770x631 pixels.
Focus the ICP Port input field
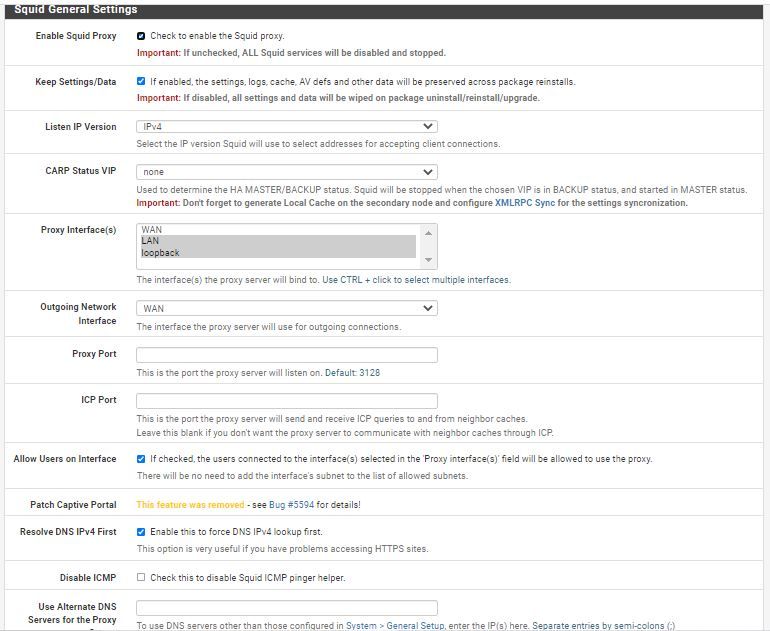(x=287, y=401)
